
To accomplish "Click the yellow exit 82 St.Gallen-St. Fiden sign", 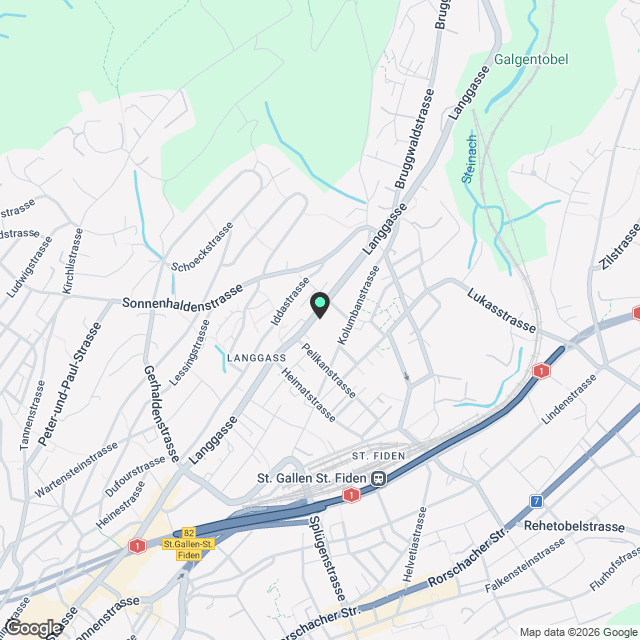I will pyautogui.click(x=189, y=544).
